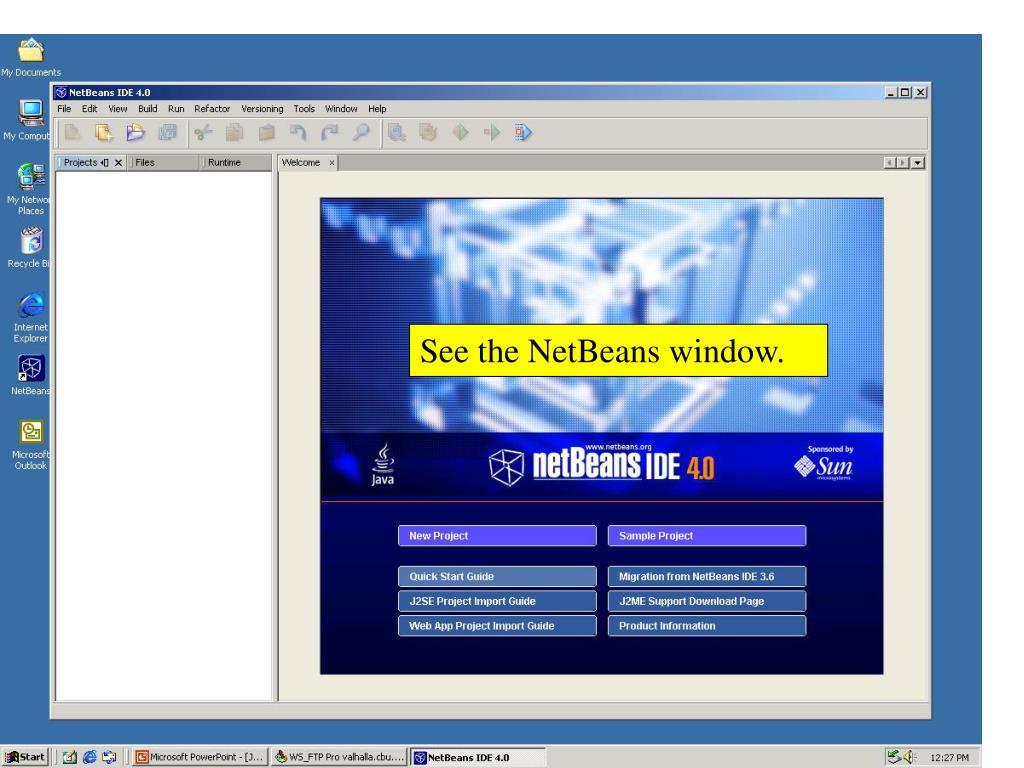Click the scroll-left arrow of the editor tabs
The height and width of the screenshot is (768, 1024).
pyautogui.click(x=889, y=163)
